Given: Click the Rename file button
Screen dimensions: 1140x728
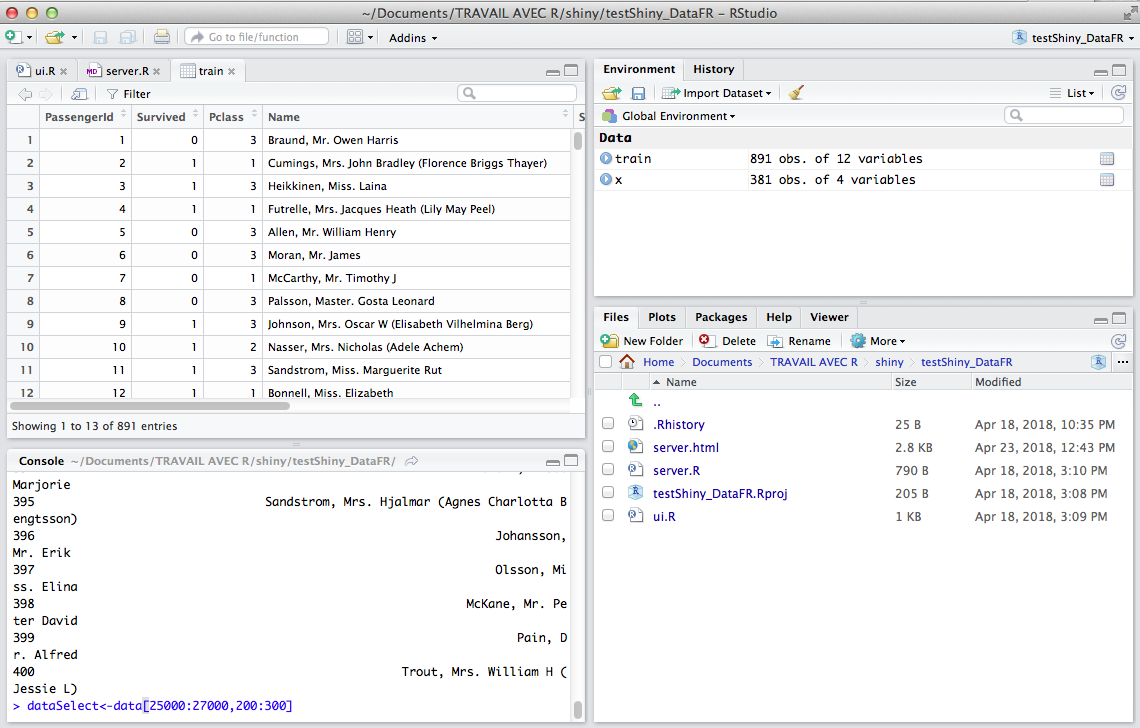Looking at the screenshot, I should (x=799, y=341).
